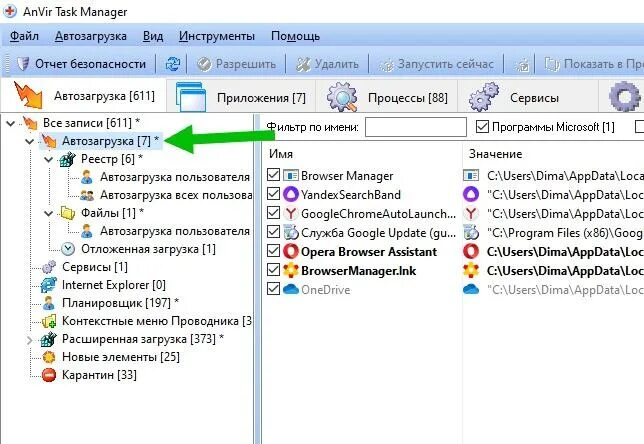Select Новые элементы [25] tree item
644x444 pixels.
(121, 357)
